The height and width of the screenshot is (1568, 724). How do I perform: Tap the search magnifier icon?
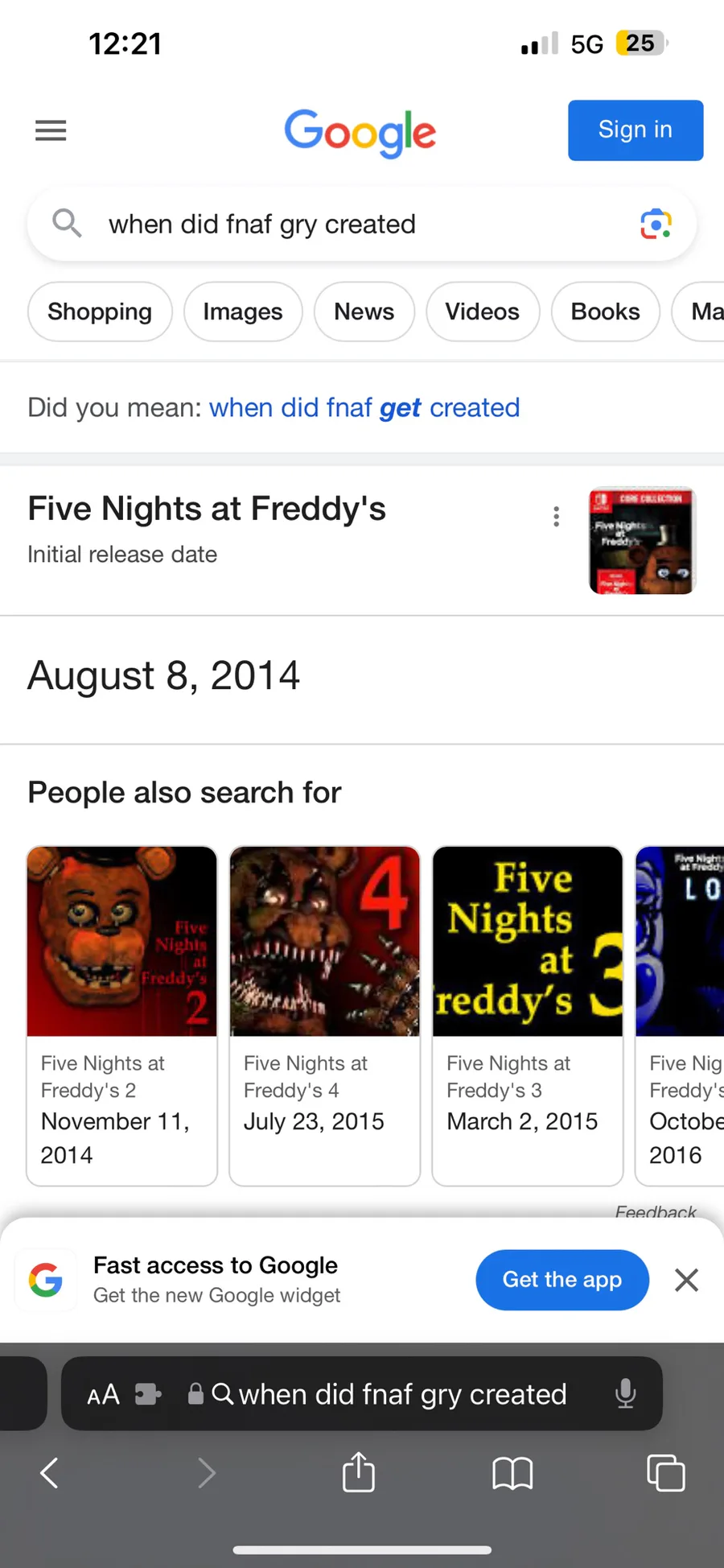coord(67,223)
